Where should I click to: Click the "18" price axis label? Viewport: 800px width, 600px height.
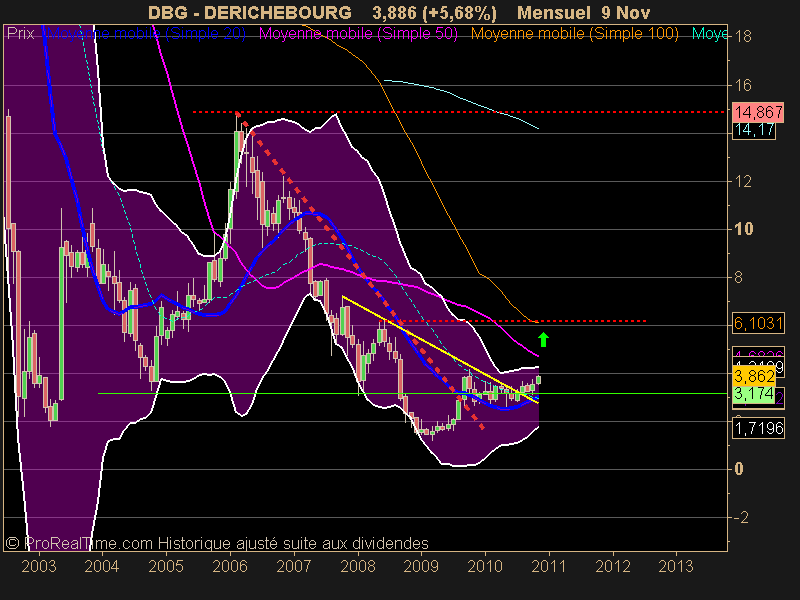click(743, 36)
